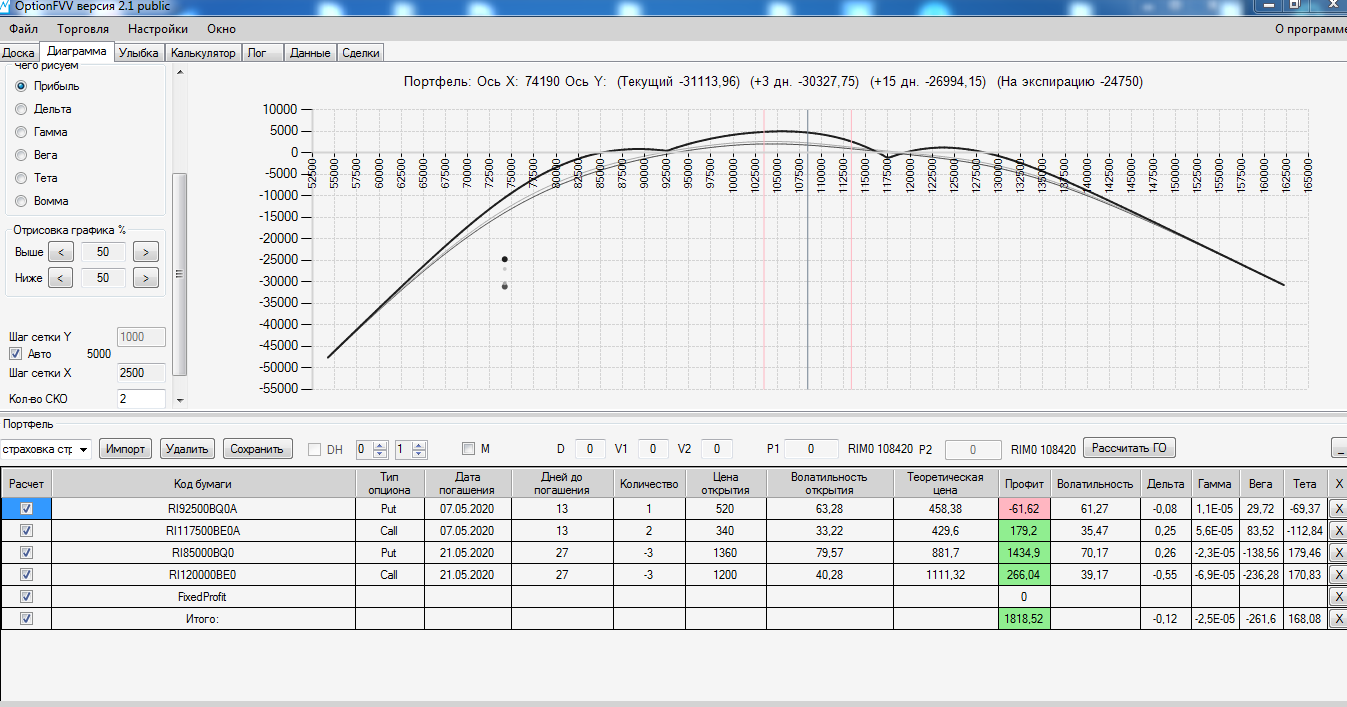The height and width of the screenshot is (707, 1347).
Task: Click the P1 value input field
Action: (x=811, y=449)
